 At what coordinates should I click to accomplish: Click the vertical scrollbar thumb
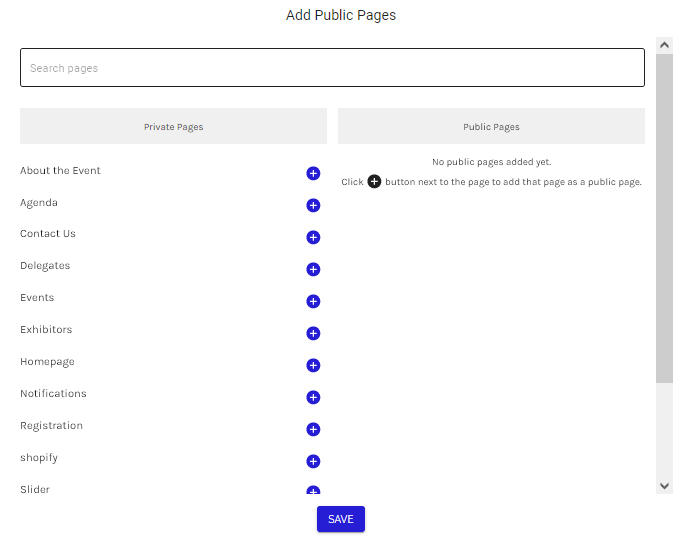pos(664,218)
